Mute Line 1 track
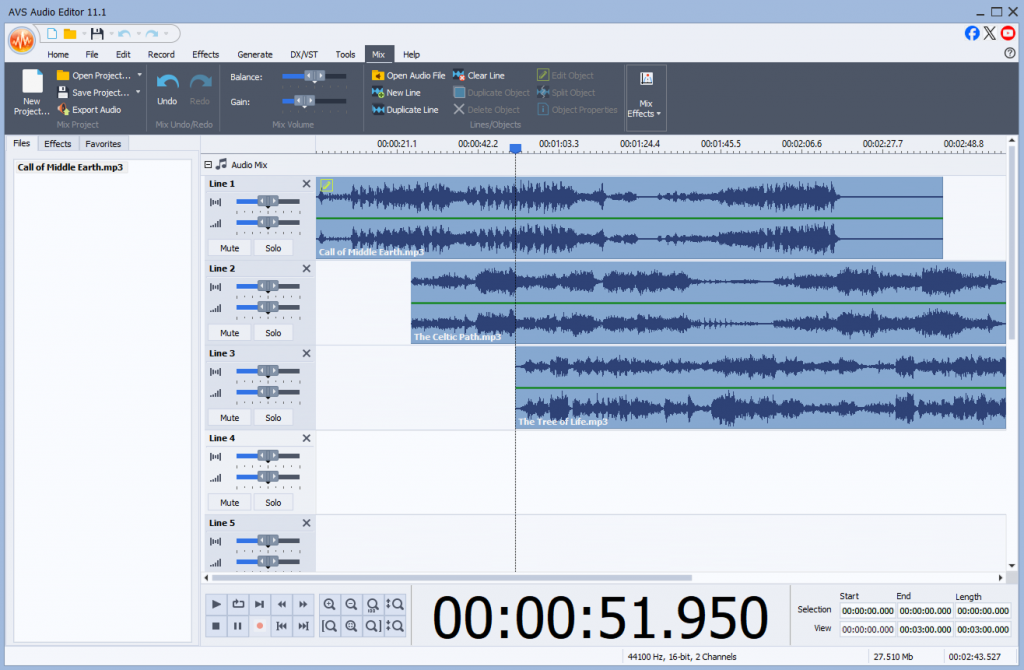Image resolution: width=1024 pixels, height=670 pixels. pyautogui.click(x=229, y=248)
